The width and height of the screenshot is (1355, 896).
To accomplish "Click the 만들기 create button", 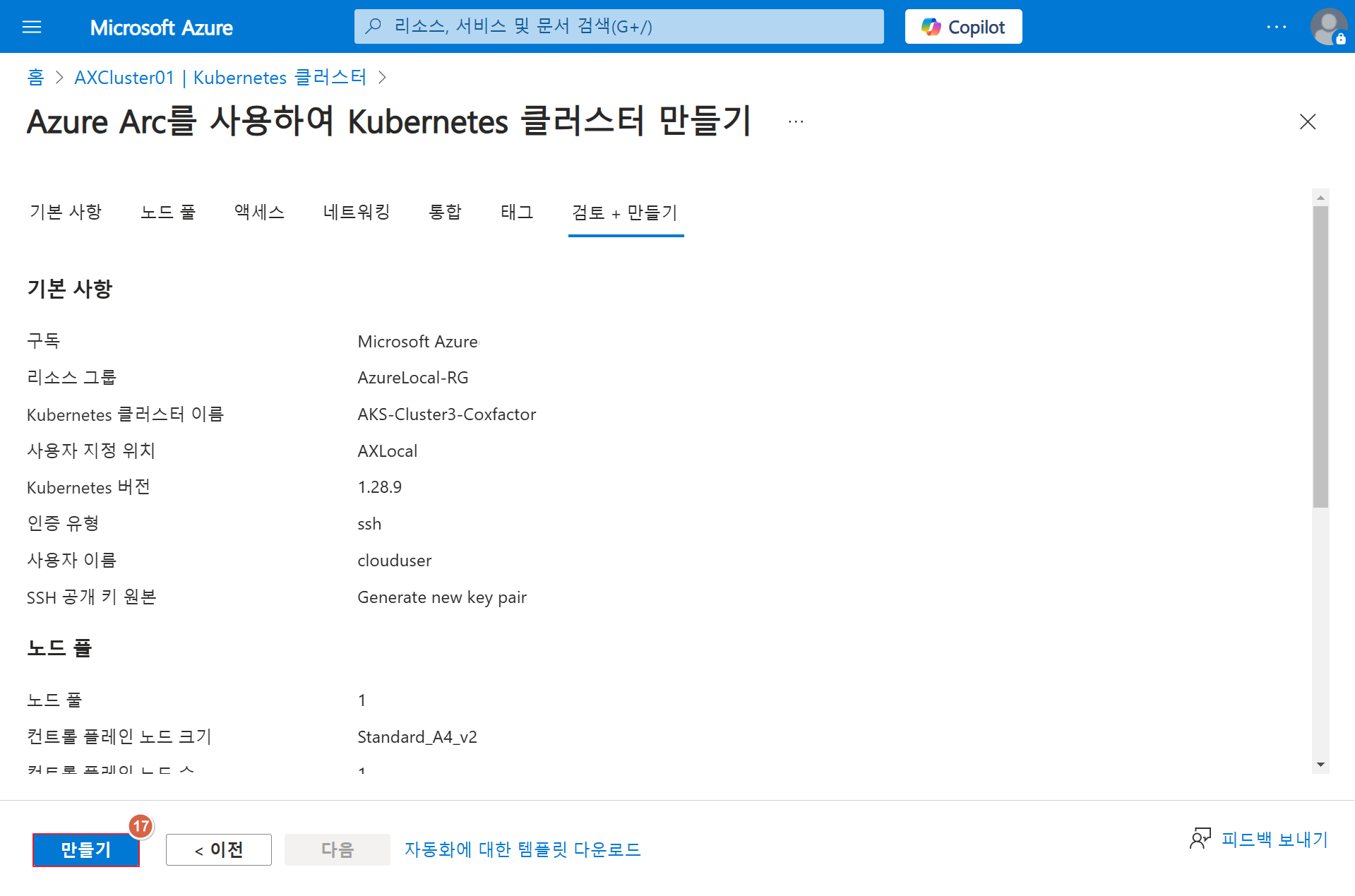I will (x=86, y=849).
